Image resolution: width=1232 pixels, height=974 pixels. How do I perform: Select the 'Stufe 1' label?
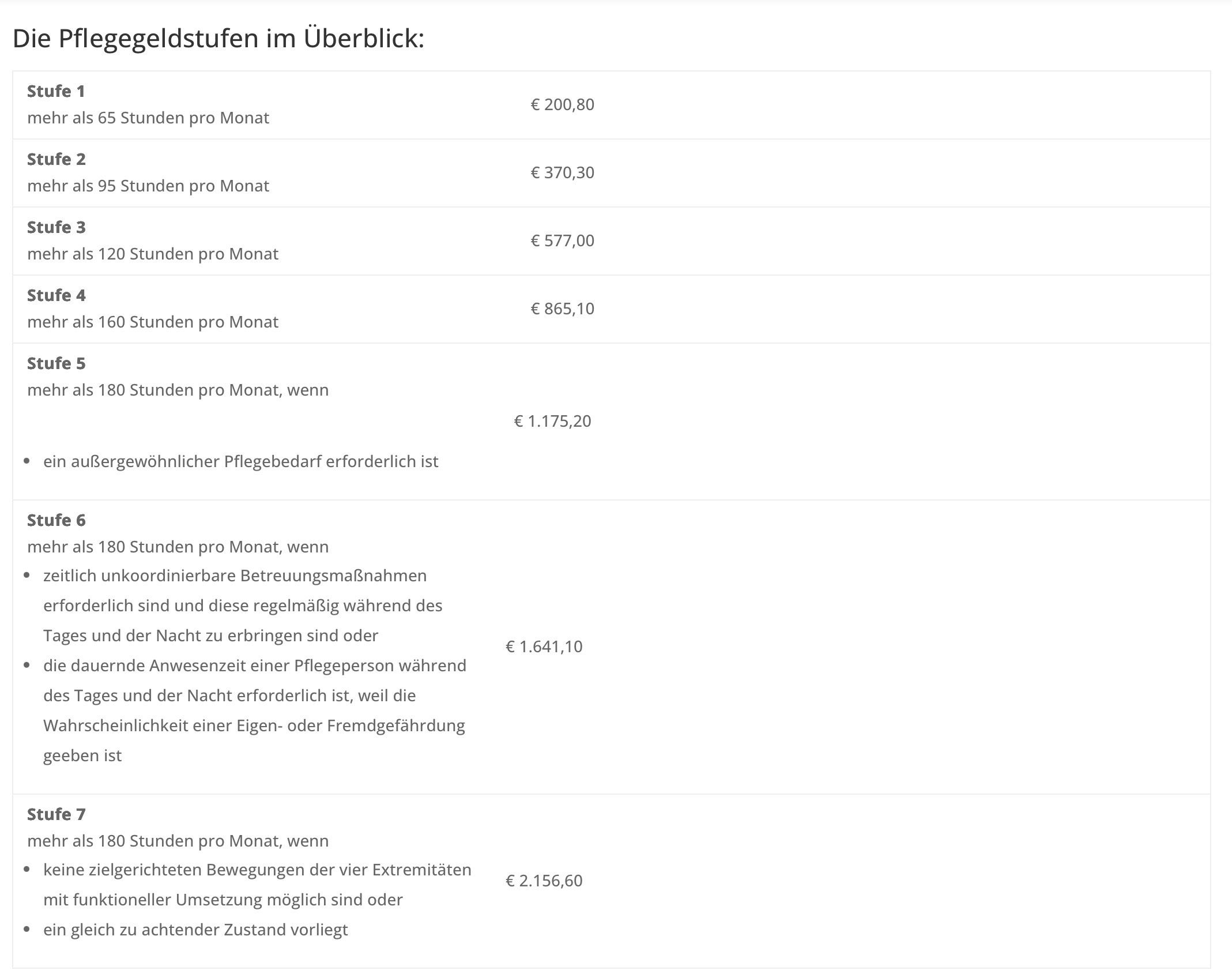click(x=56, y=91)
